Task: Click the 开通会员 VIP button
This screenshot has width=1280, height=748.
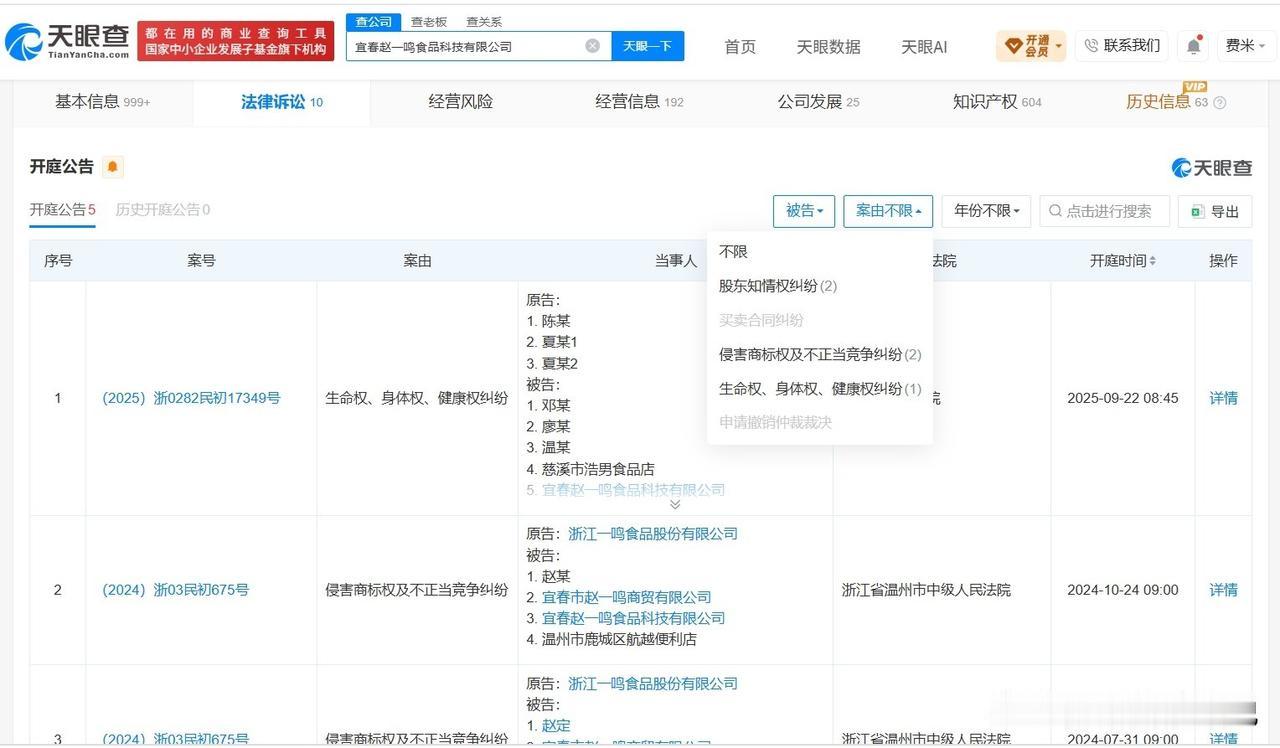Action: coord(1031,46)
